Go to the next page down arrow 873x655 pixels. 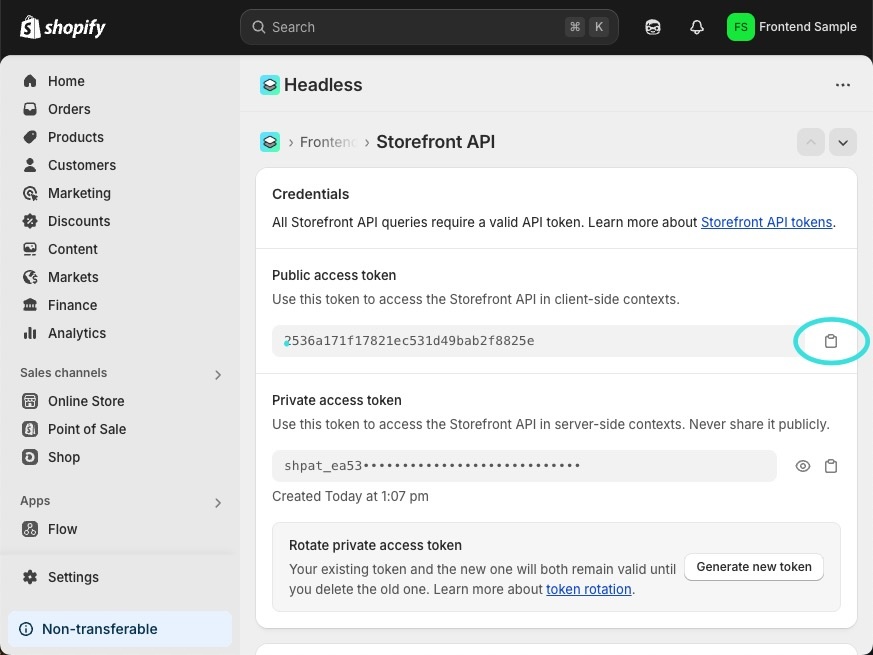[x=843, y=143]
